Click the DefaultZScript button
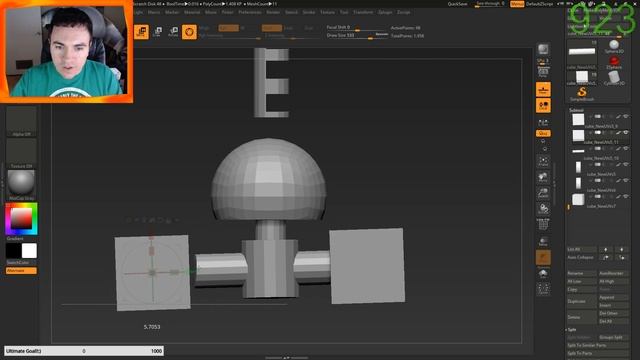 coord(539,4)
